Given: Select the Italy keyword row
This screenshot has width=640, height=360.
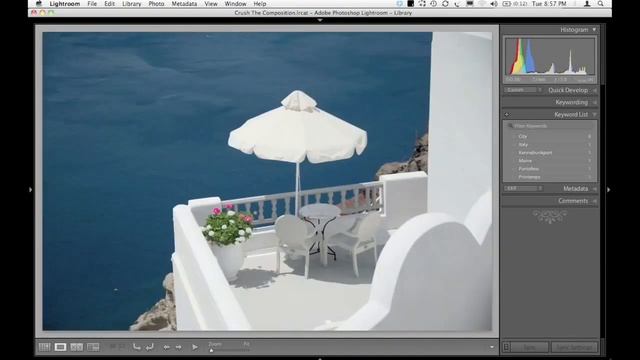Looking at the screenshot, I should (x=550, y=144).
